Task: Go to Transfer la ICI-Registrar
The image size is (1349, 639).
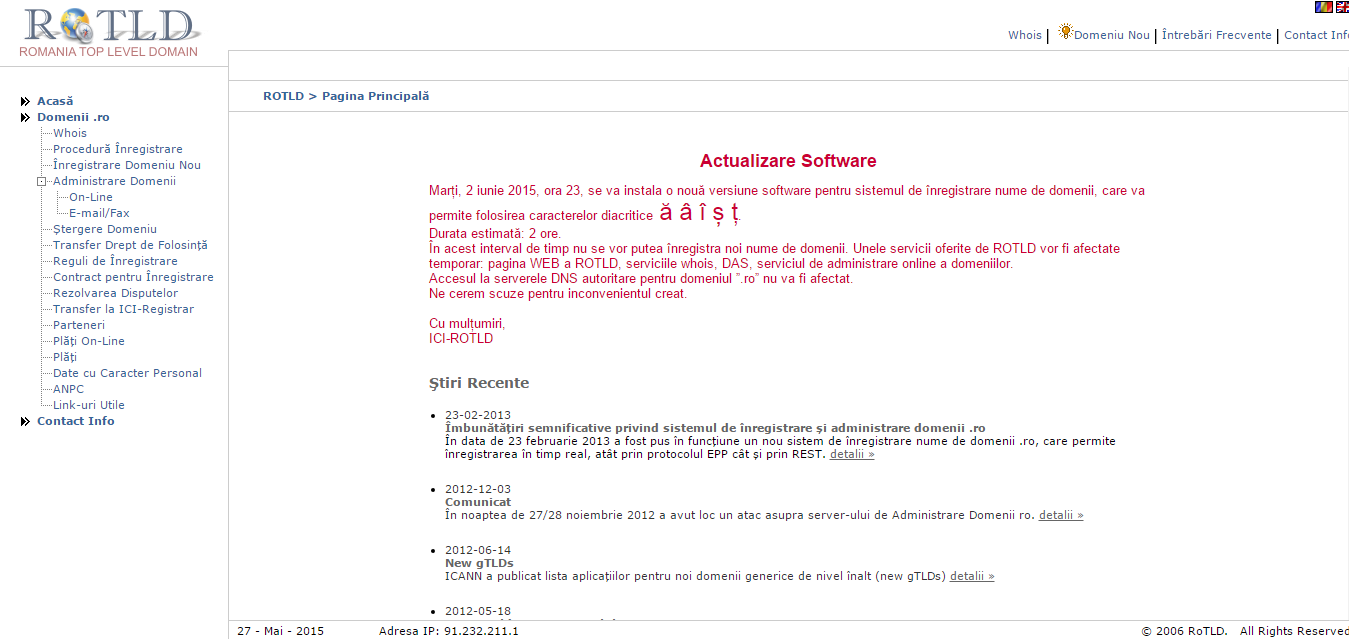Action: [x=123, y=309]
